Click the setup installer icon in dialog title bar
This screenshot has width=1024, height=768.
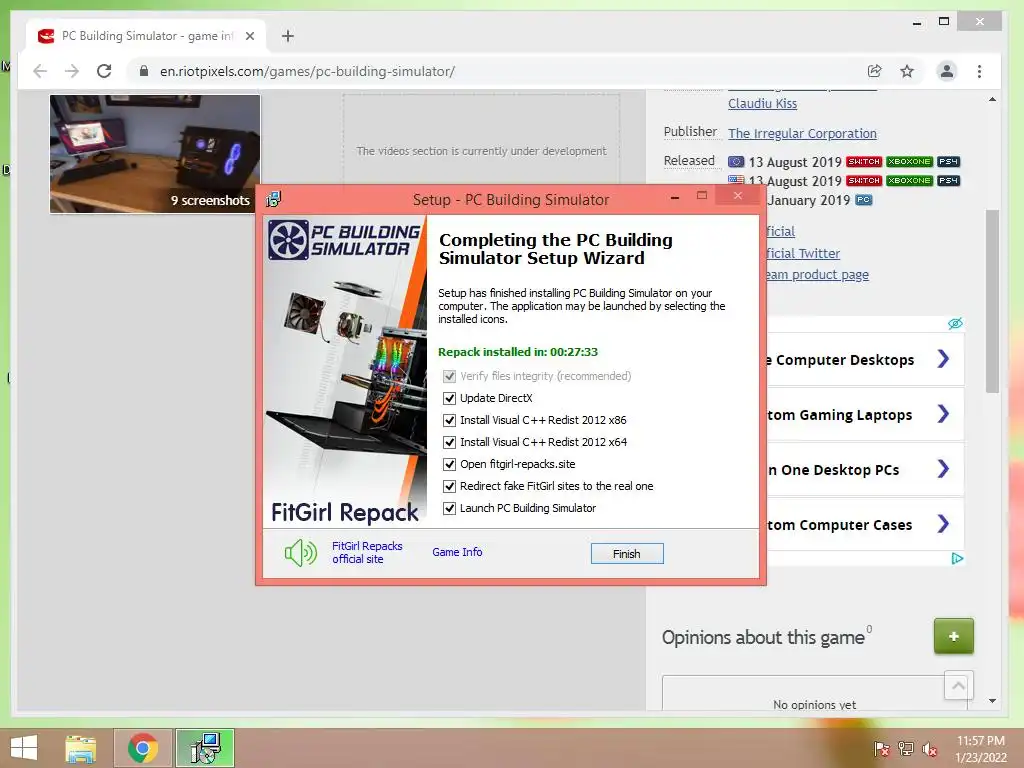point(274,199)
